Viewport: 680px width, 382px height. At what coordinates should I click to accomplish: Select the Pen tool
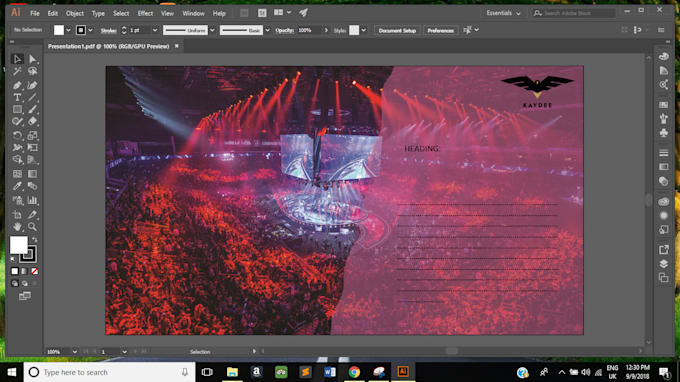pos(17,85)
